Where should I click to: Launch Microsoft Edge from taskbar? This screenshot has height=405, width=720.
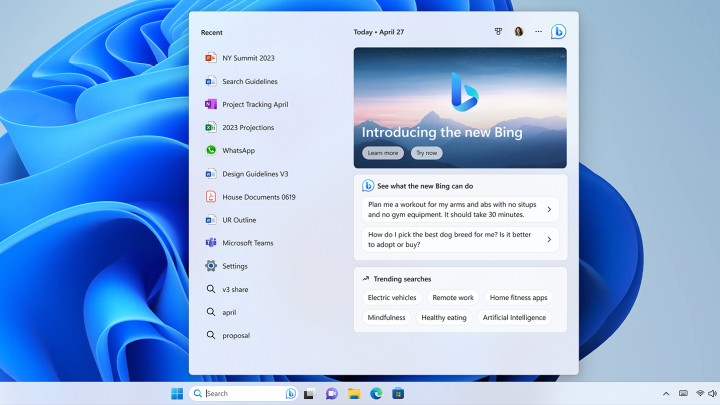tap(376, 393)
